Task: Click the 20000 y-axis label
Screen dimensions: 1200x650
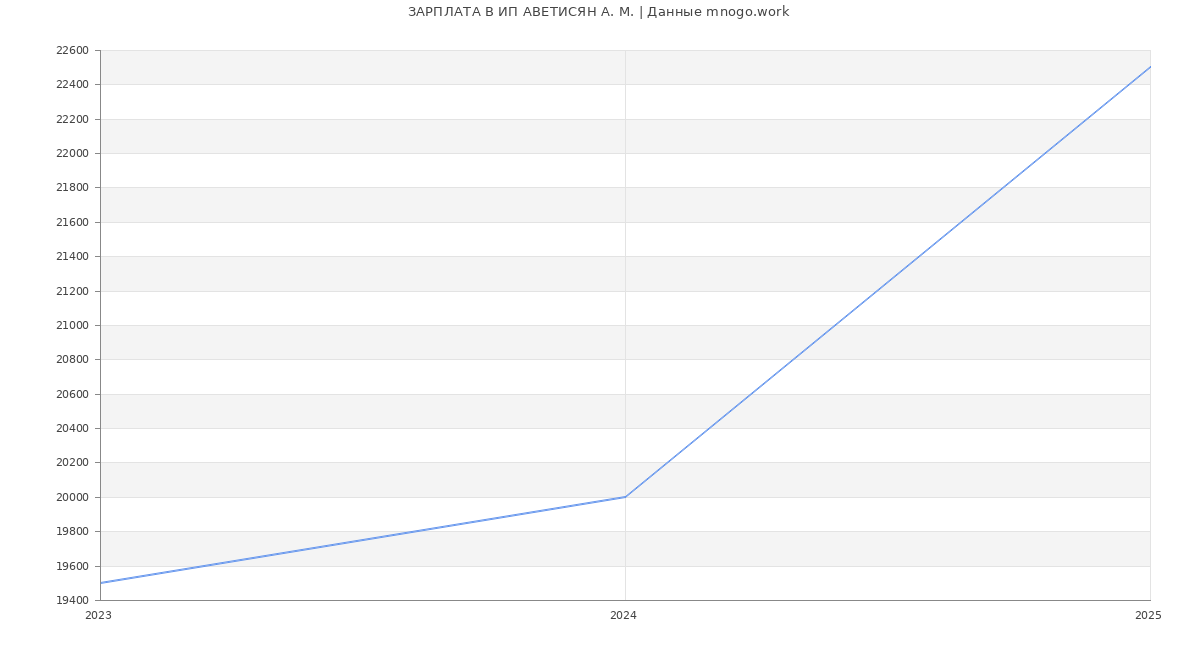Action: [72, 497]
